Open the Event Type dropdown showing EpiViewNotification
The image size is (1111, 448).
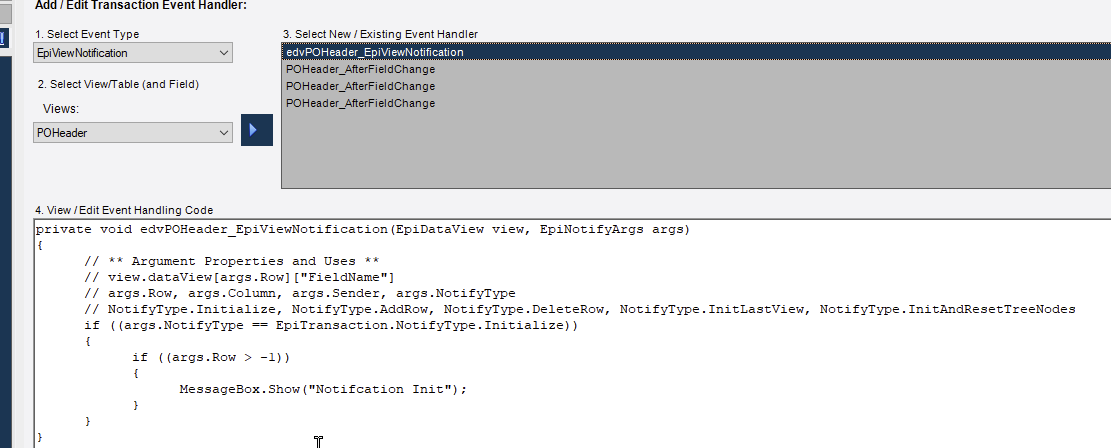pyautogui.click(x=132, y=53)
